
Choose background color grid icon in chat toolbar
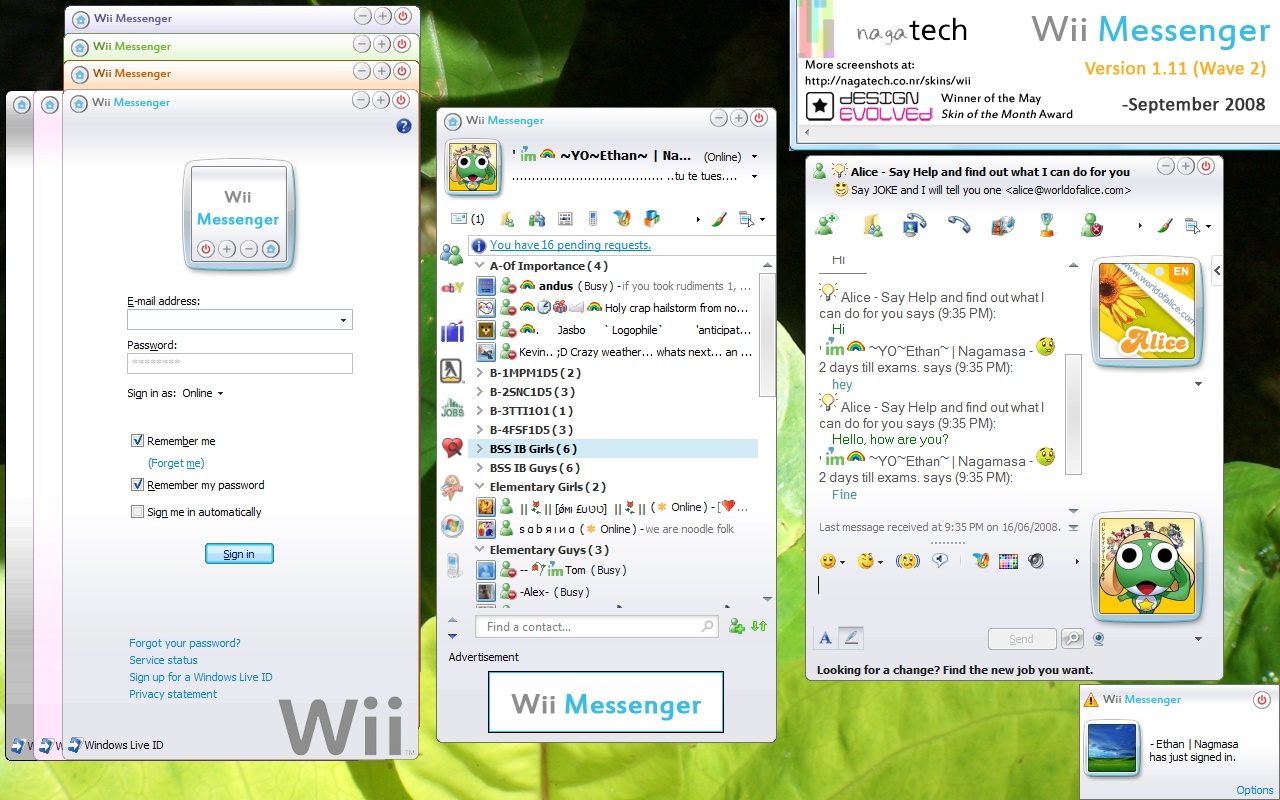[x=1008, y=561]
